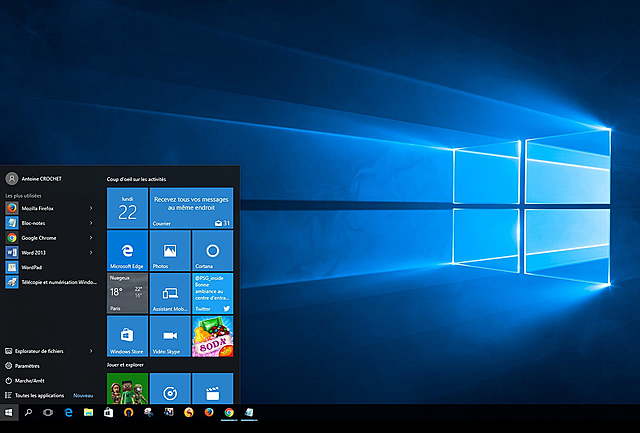
Task: Open the taskbar search magnifier
Action: (x=28, y=413)
